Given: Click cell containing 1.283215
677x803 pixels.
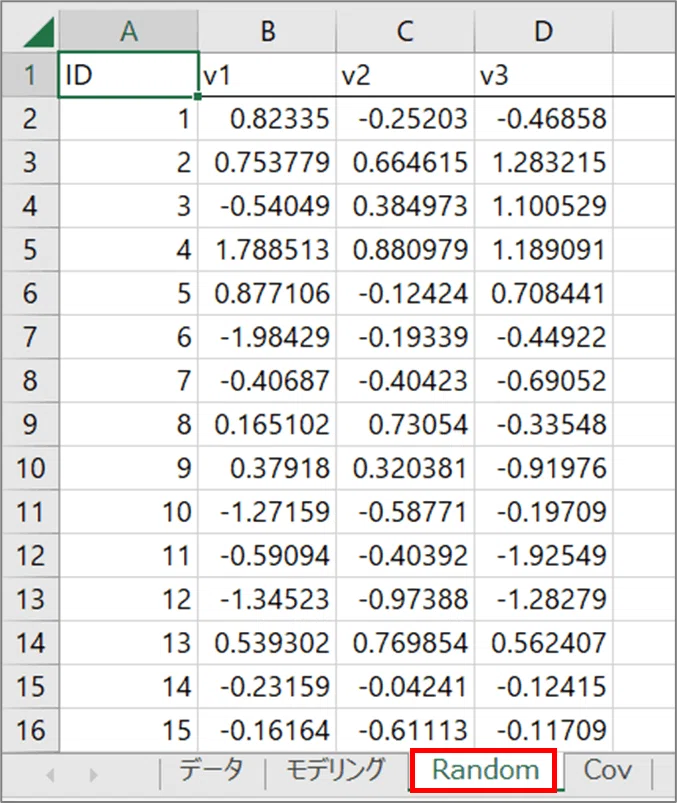Looking at the screenshot, I should pos(544,162).
